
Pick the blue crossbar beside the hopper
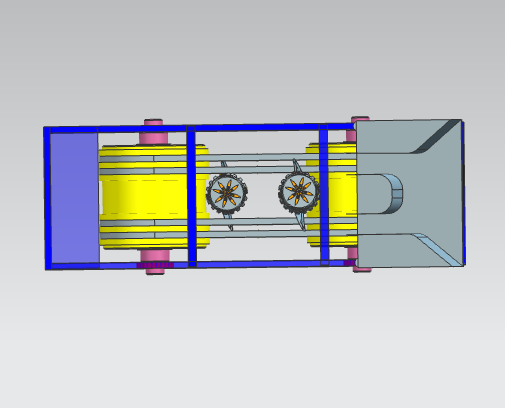point(324,195)
